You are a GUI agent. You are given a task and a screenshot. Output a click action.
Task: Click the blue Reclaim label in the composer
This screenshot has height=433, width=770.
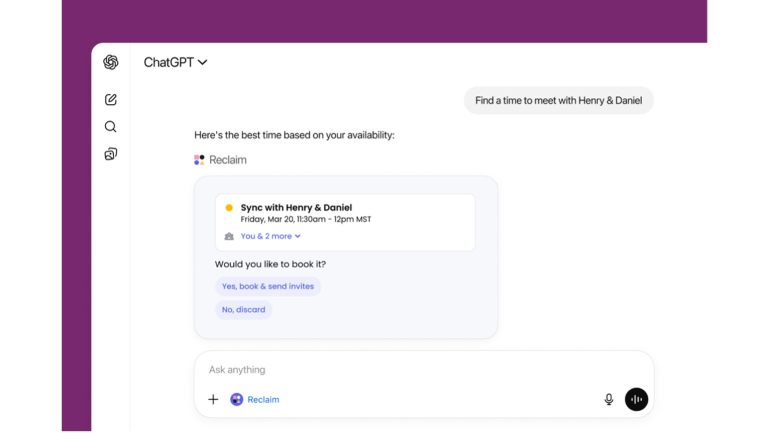[x=263, y=399]
